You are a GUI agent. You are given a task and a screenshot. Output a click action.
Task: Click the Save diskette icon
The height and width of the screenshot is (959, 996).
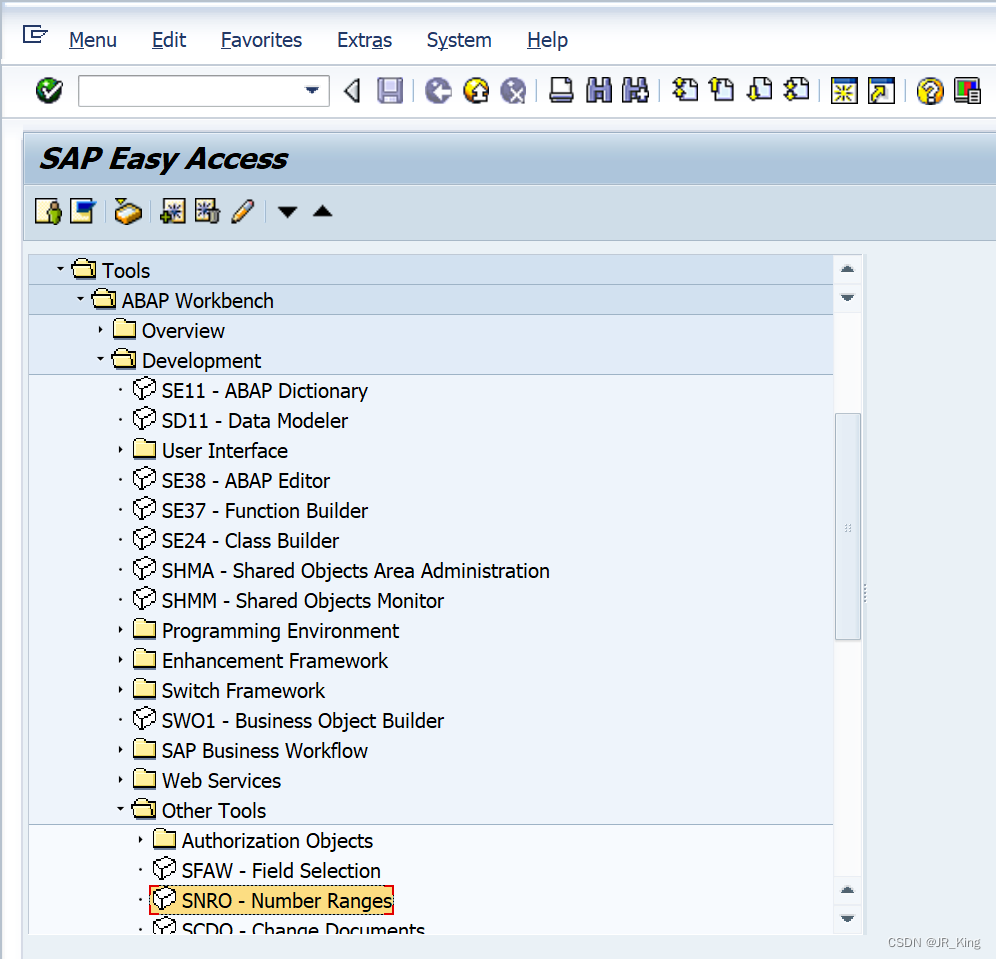point(390,91)
